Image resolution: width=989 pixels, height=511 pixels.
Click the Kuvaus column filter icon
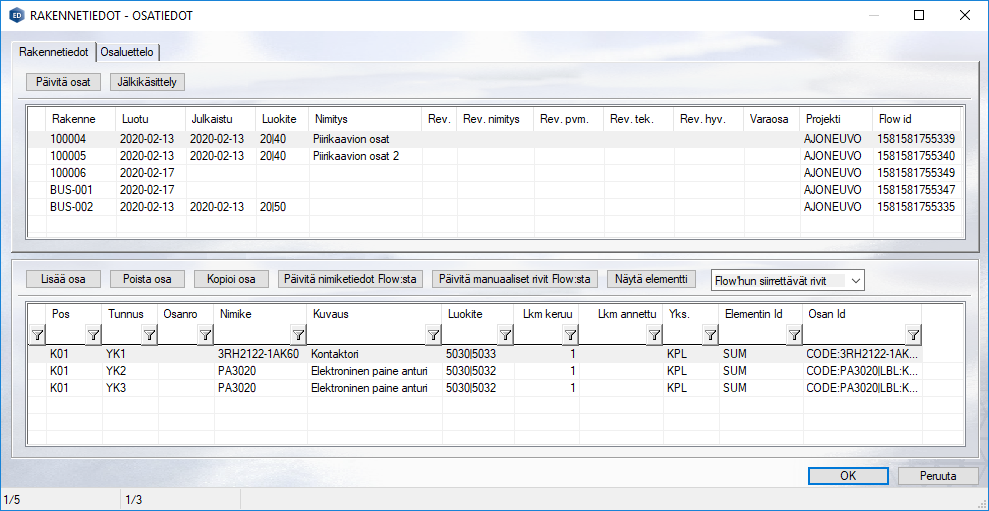[432, 335]
